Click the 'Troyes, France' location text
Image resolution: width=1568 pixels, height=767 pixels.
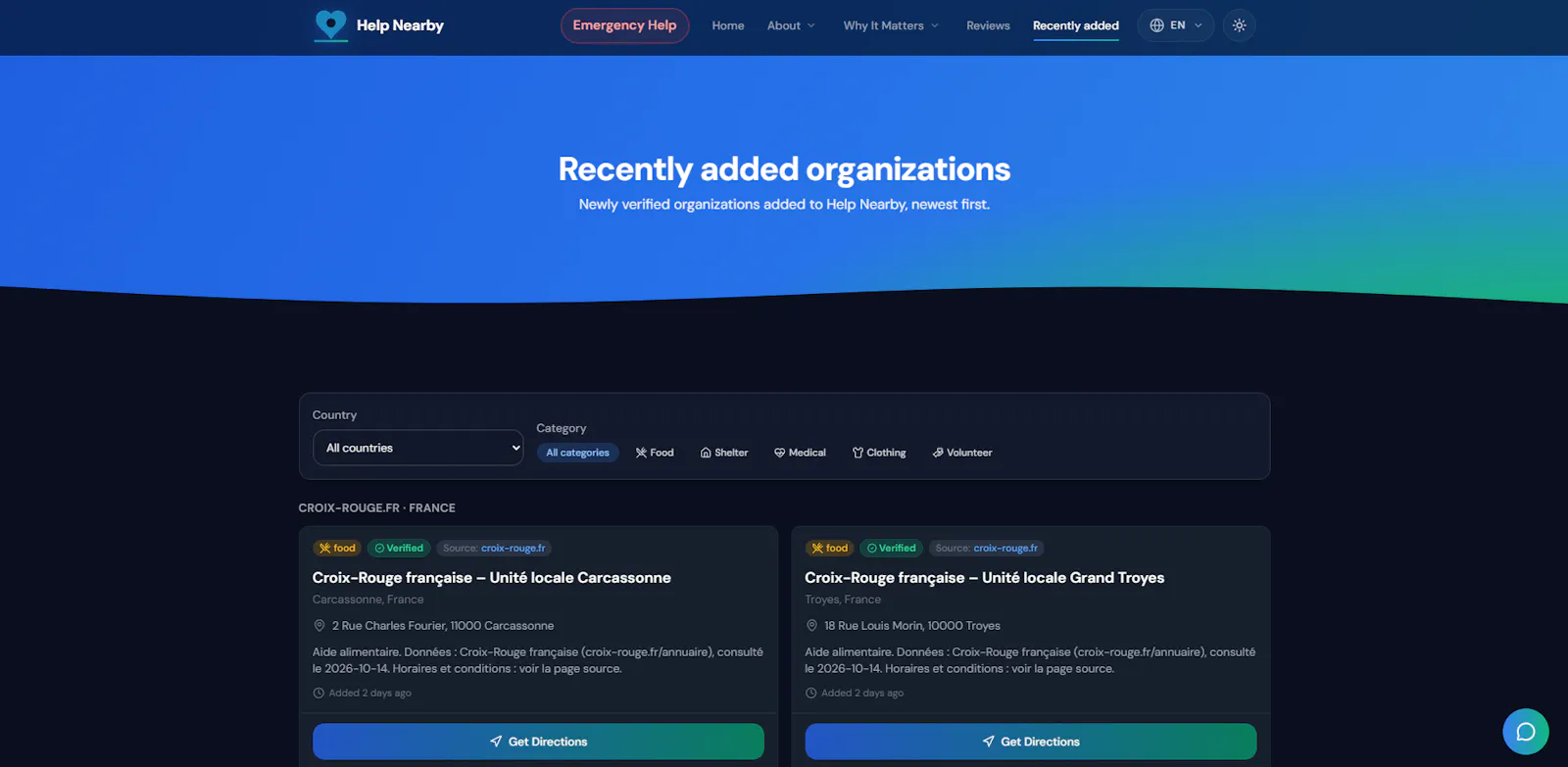[843, 599]
